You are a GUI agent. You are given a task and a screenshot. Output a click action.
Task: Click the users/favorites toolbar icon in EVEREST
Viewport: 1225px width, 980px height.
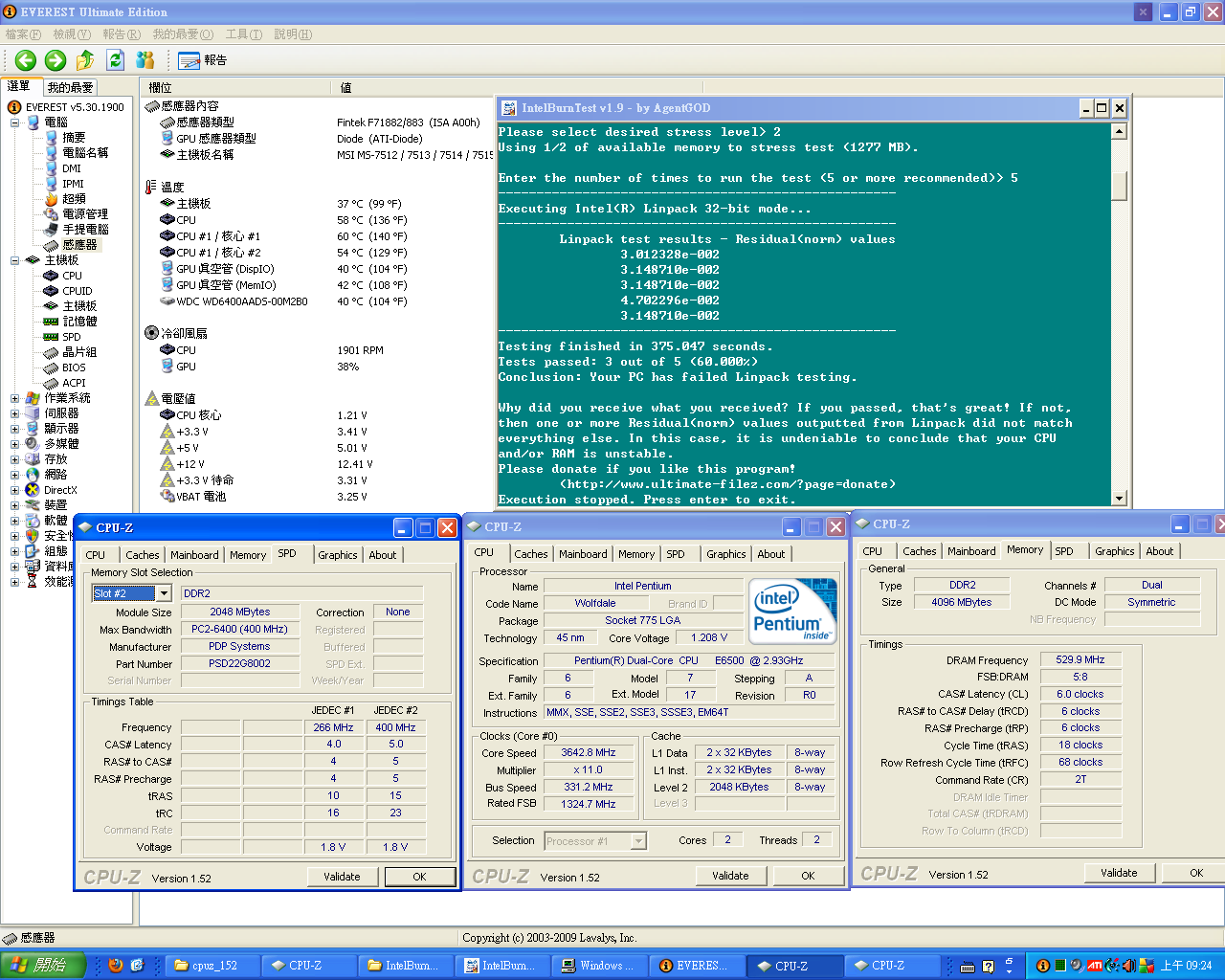(x=145, y=60)
